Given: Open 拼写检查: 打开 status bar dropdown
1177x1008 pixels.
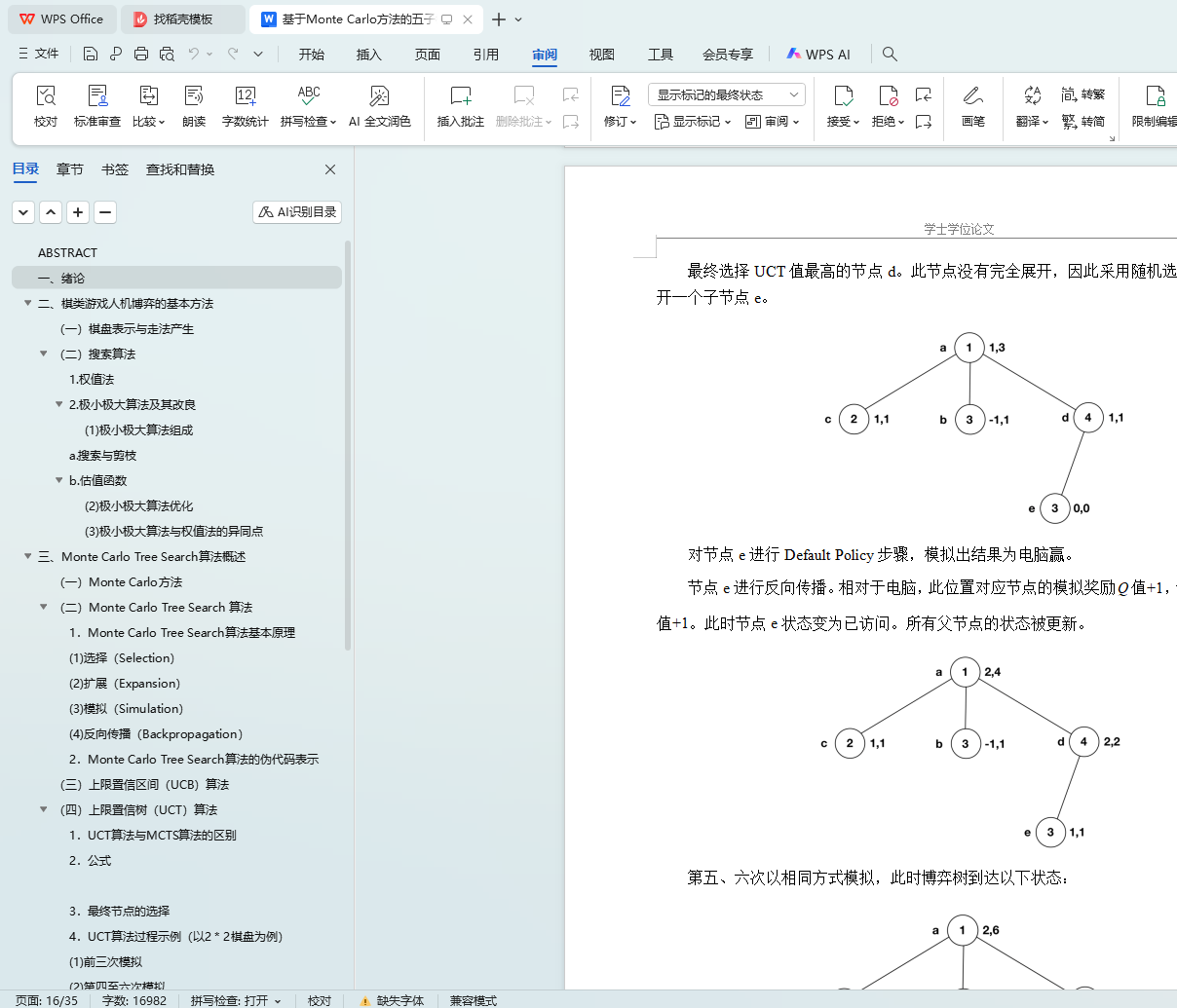Looking at the screenshot, I should tap(236, 1000).
